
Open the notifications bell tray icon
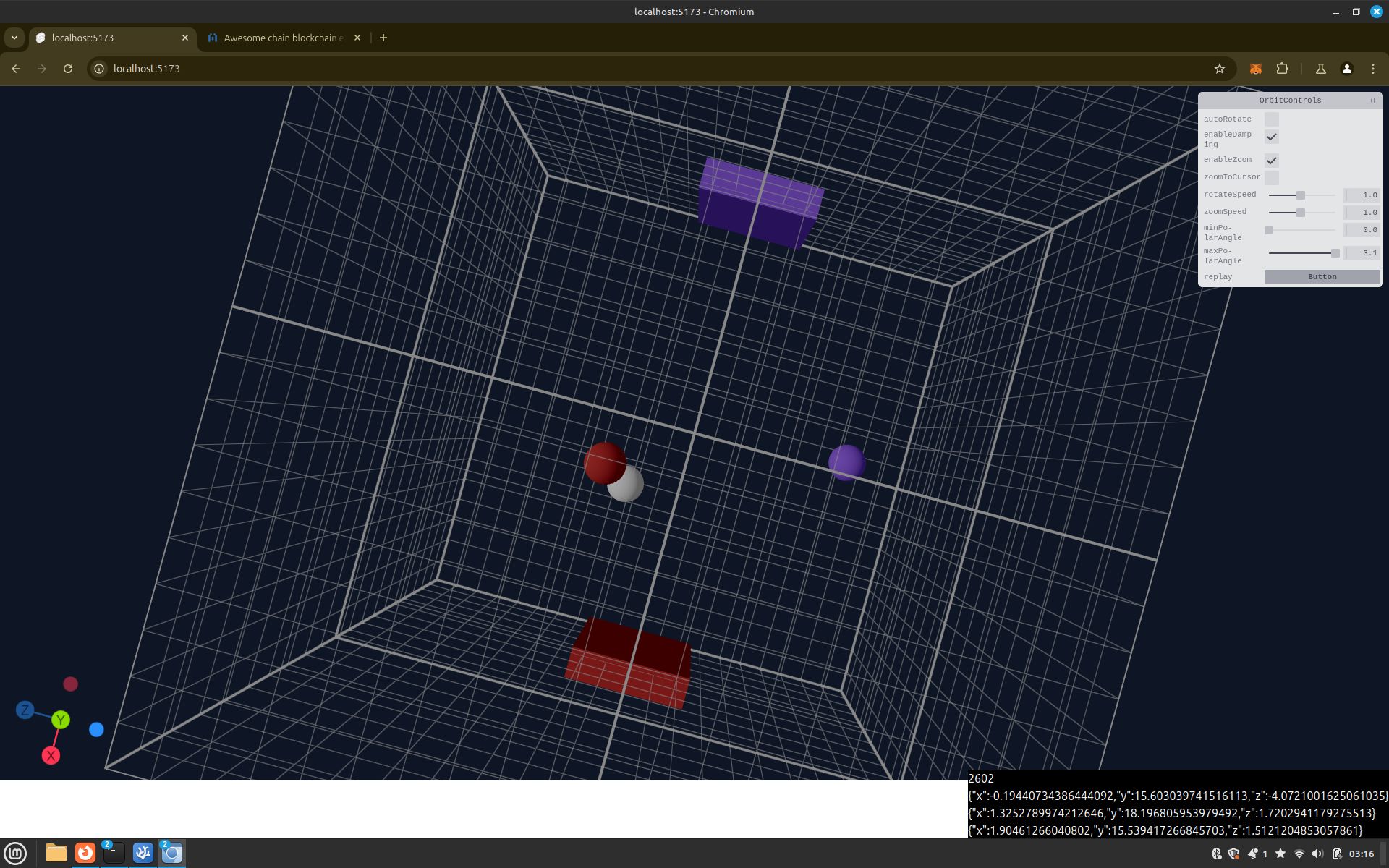point(1253,854)
